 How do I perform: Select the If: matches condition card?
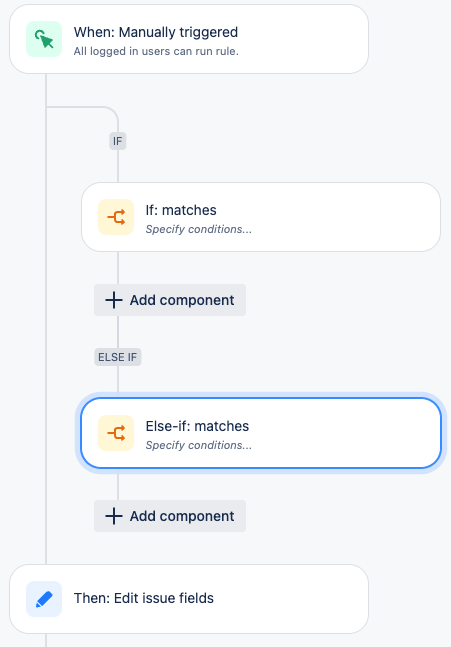[261, 217]
